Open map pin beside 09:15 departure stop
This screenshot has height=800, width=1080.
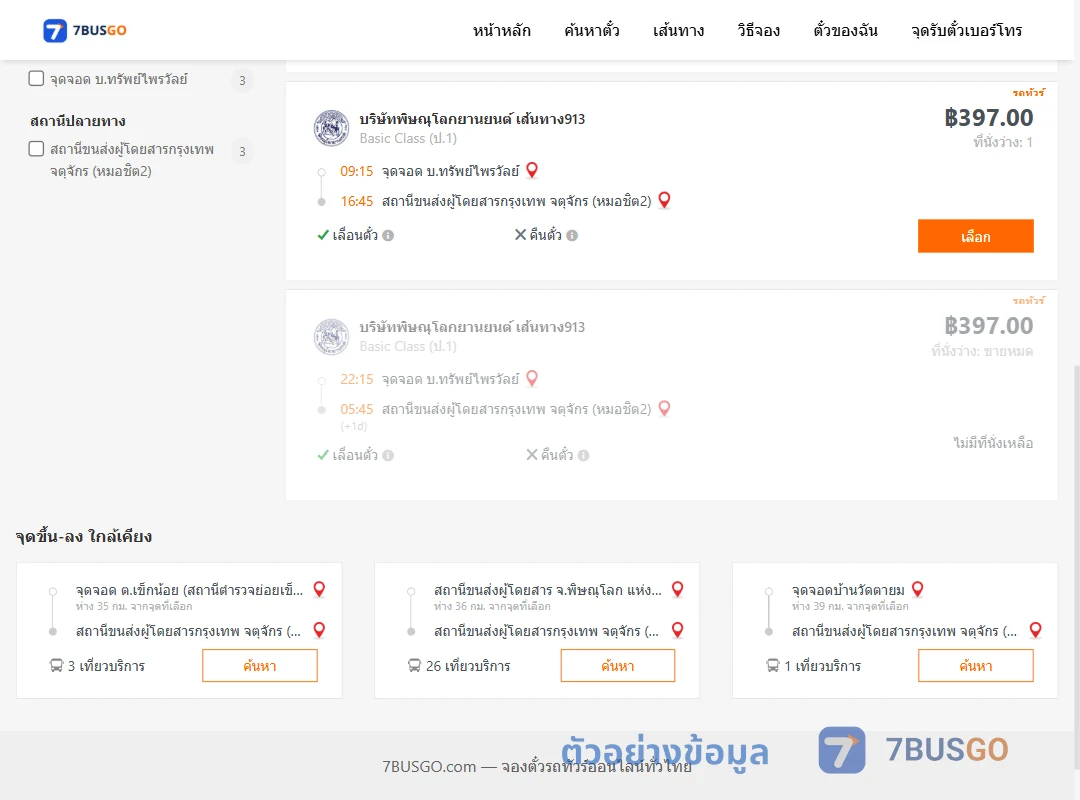coord(532,170)
